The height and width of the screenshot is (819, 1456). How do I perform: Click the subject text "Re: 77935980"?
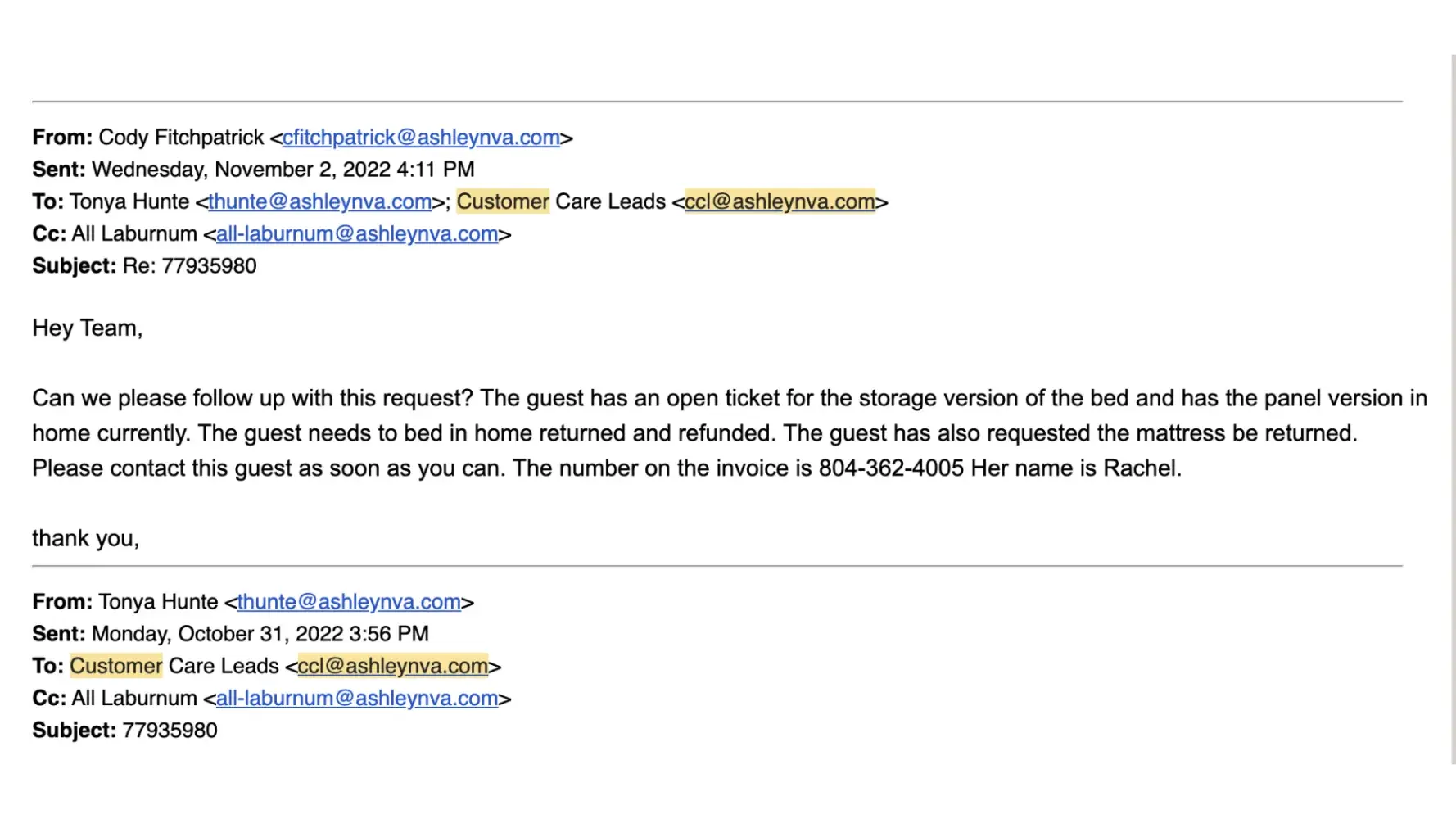[x=189, y=266]
